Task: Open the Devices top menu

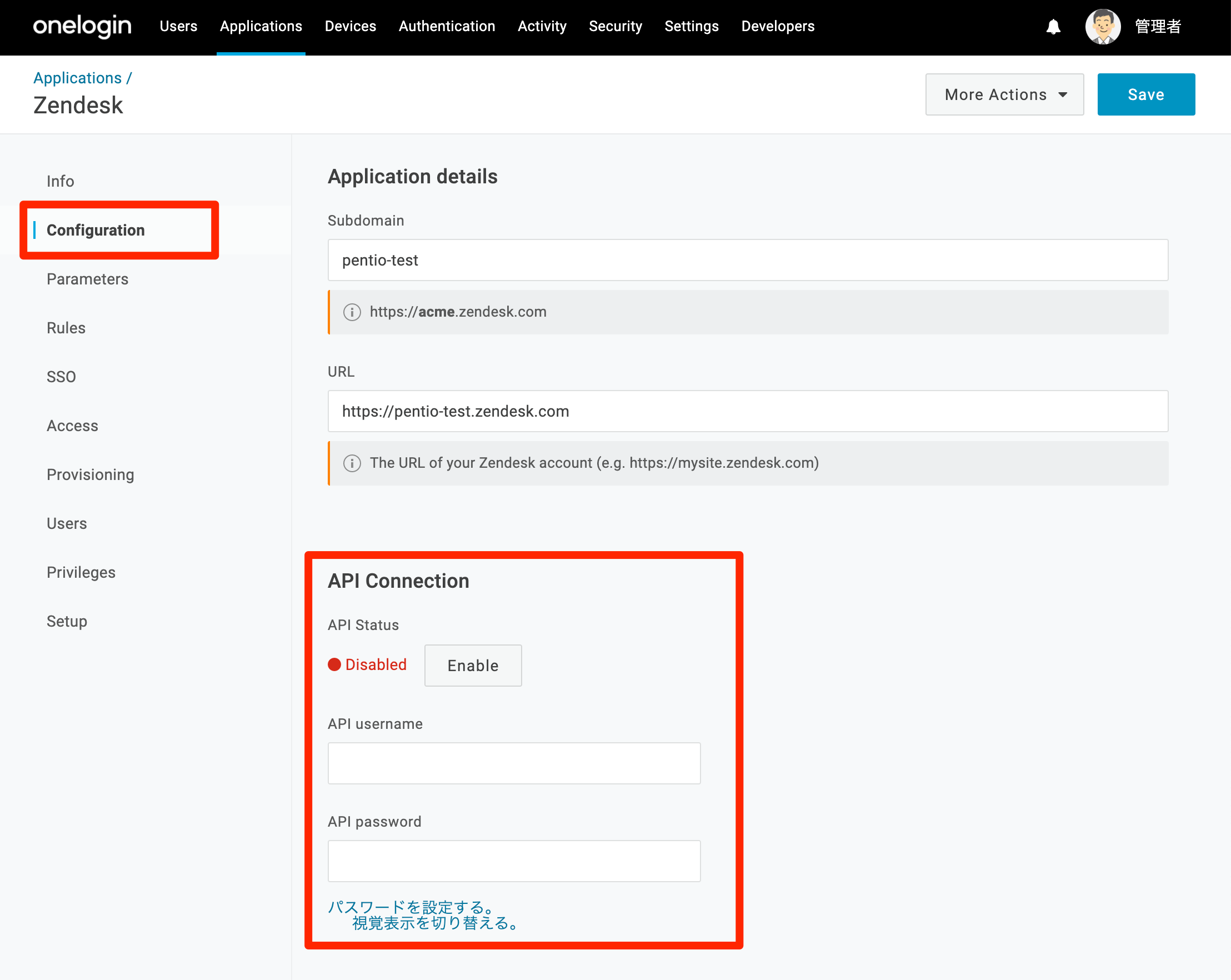Action: point(350,26)
